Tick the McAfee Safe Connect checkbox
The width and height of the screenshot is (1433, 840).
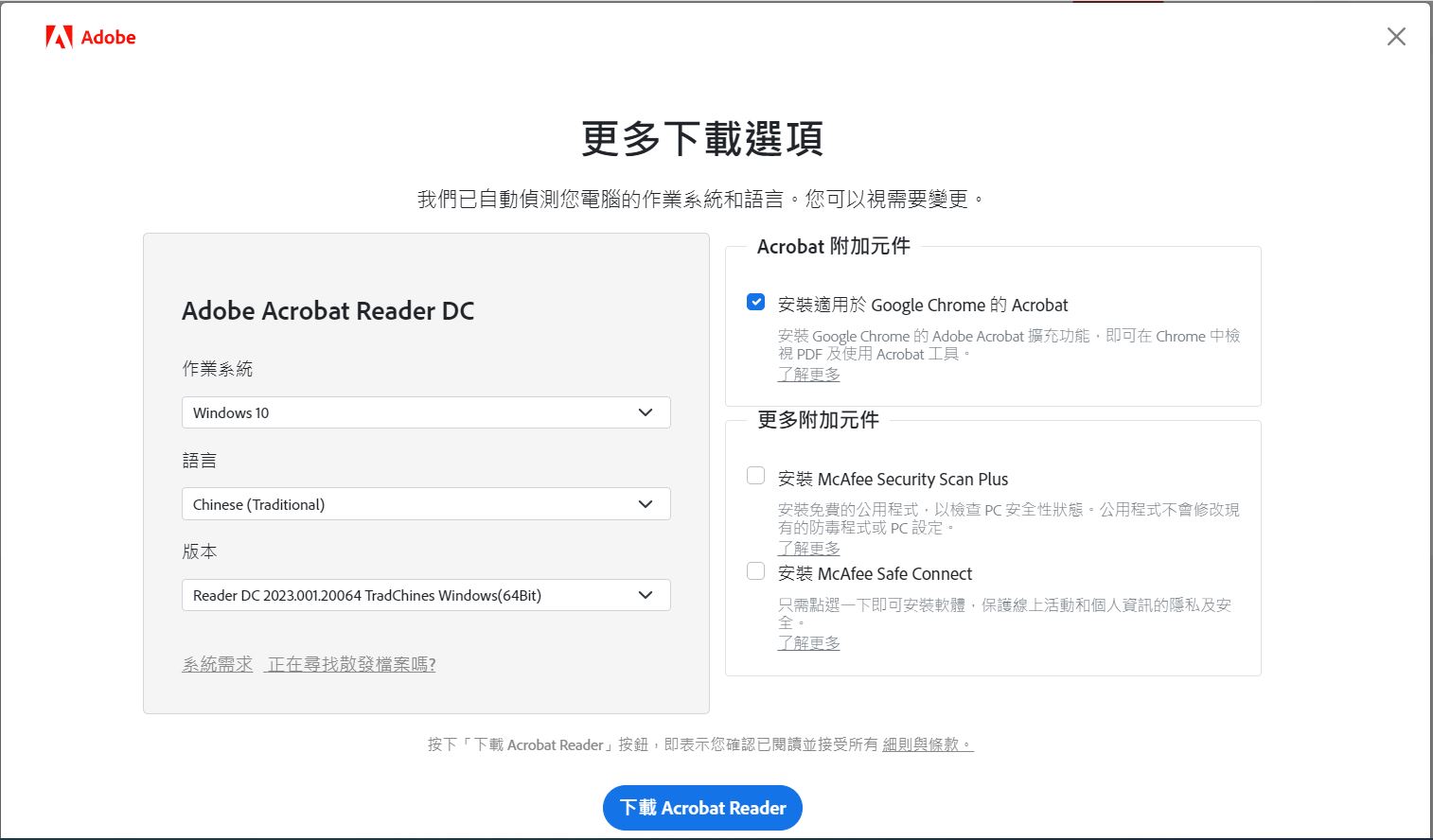point(755,570)
